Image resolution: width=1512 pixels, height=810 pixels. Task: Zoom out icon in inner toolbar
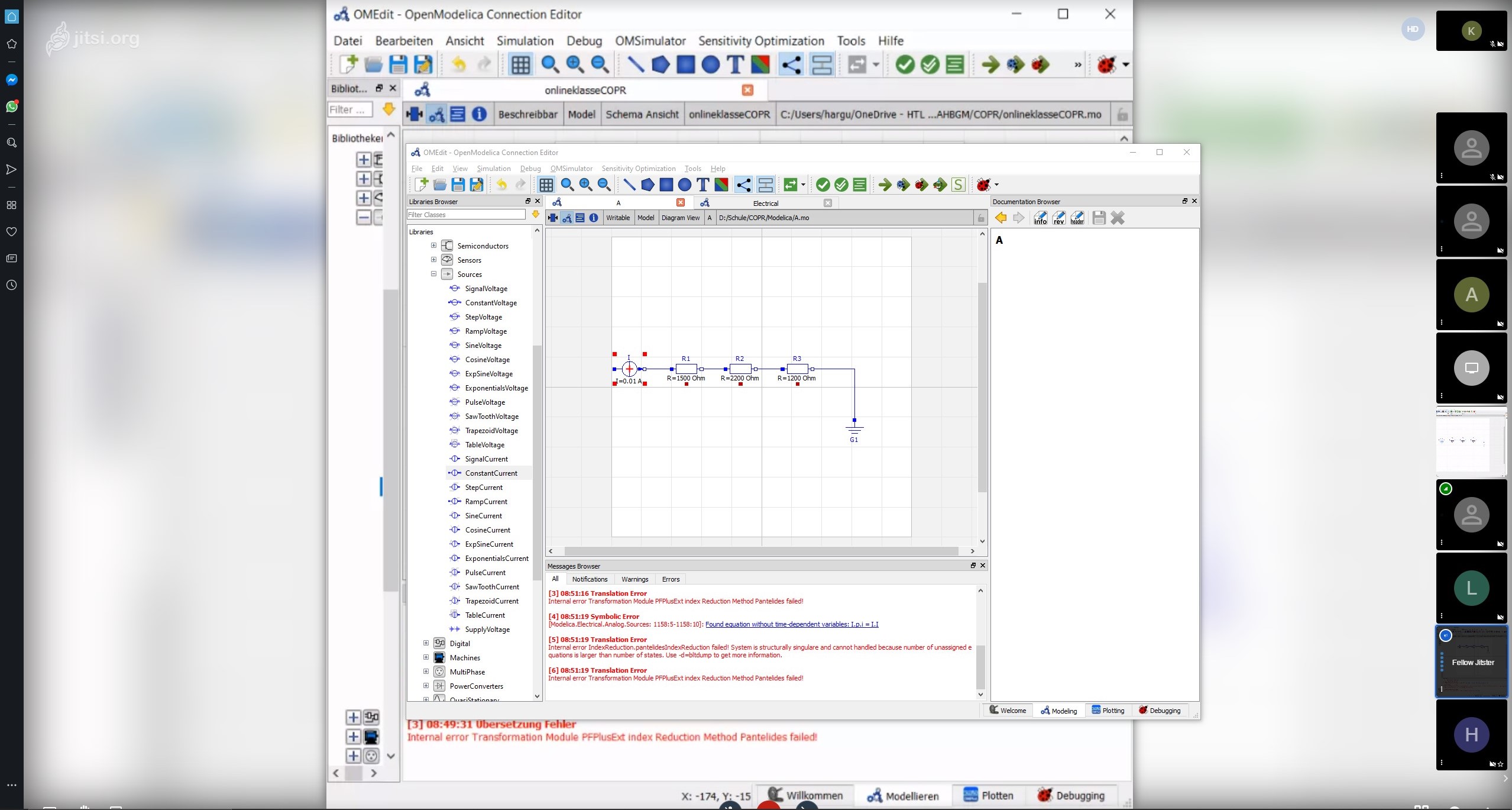pyautogui.click(x=604, y=185)
